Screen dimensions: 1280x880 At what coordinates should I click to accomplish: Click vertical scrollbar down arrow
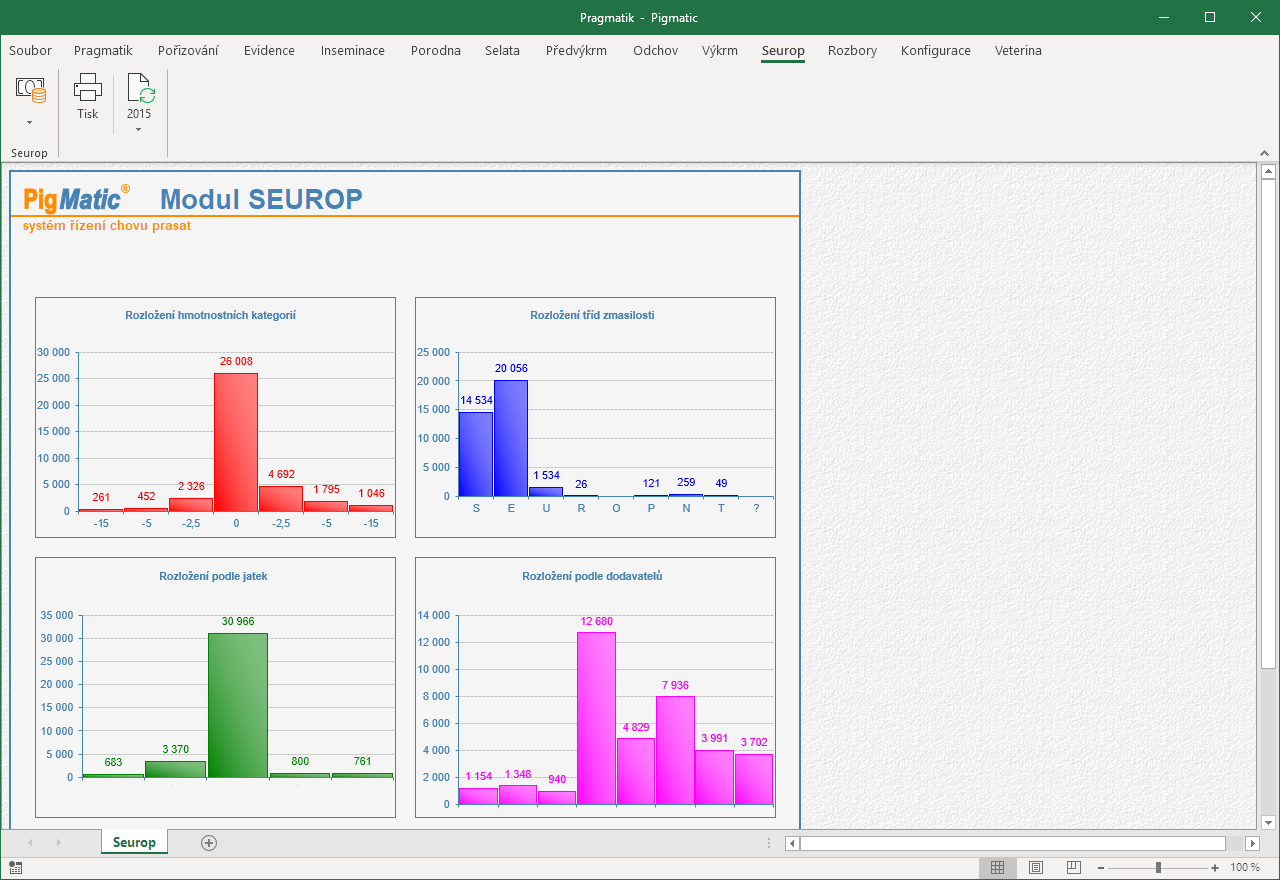[x=1269, y=822]
